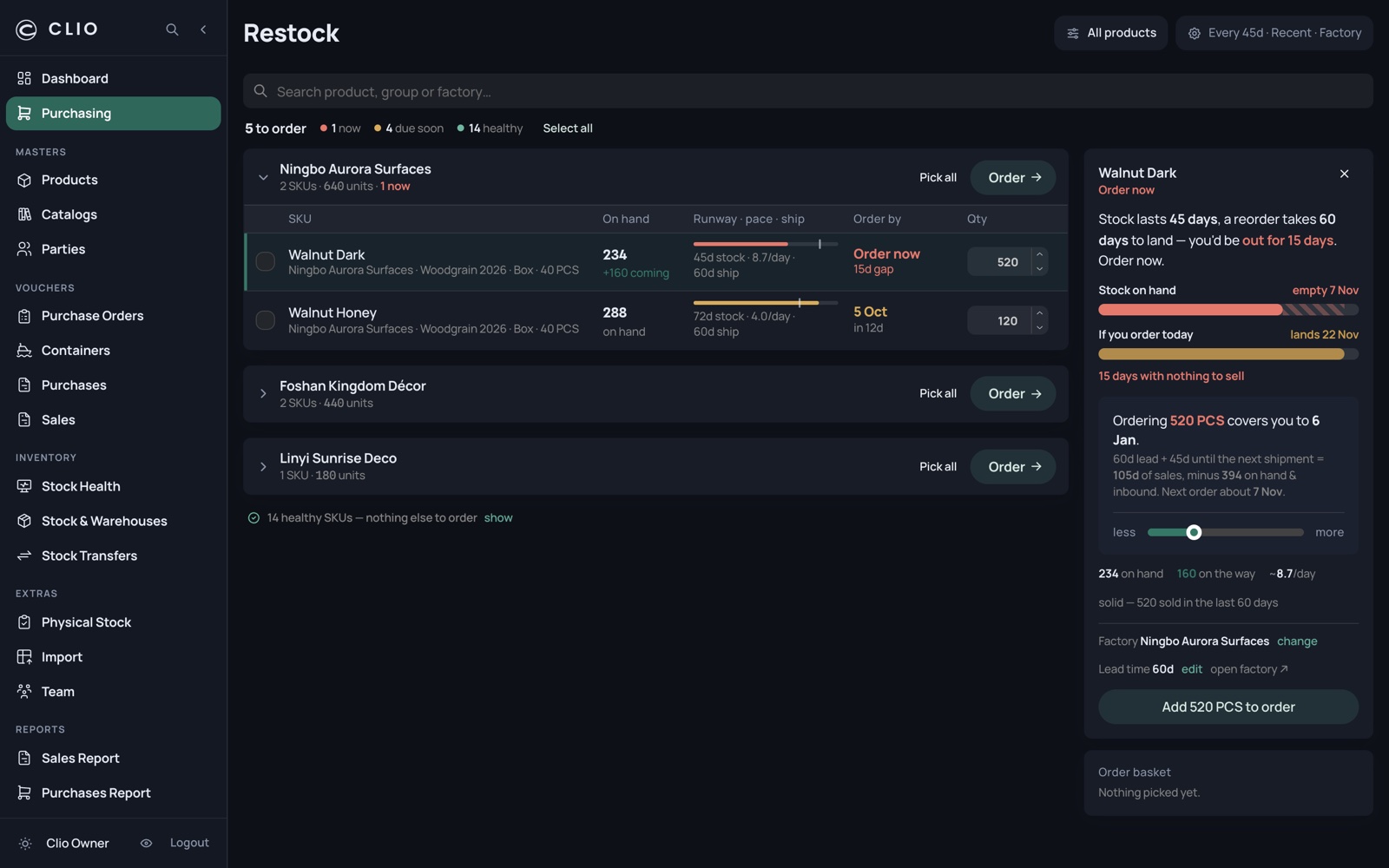This screenshot has height=868, width=1389.
Task: Click Stock & Warehouses box icon
Action: 24,521
